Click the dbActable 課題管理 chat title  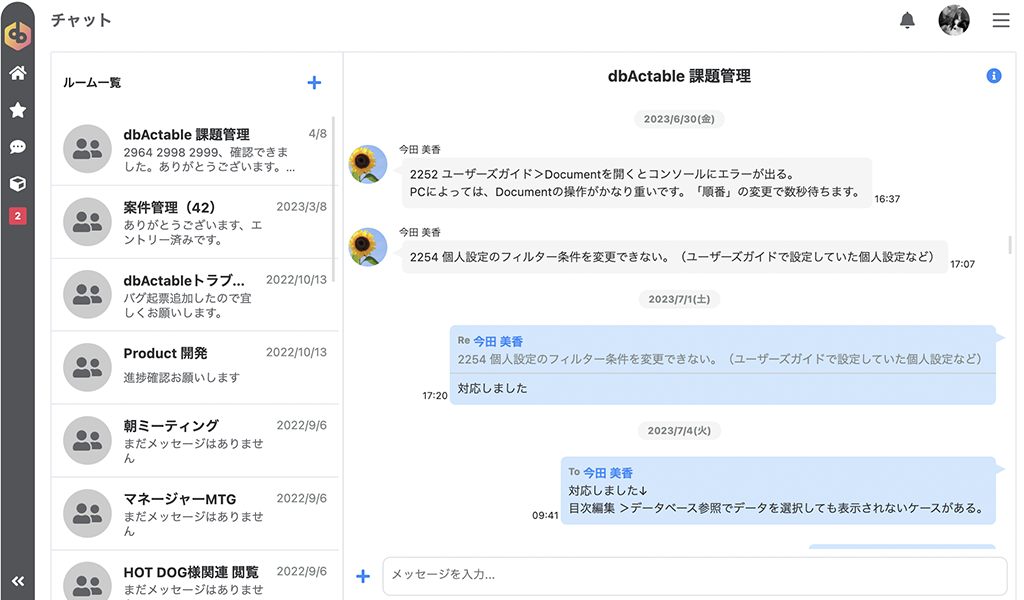tap(679, 76)
